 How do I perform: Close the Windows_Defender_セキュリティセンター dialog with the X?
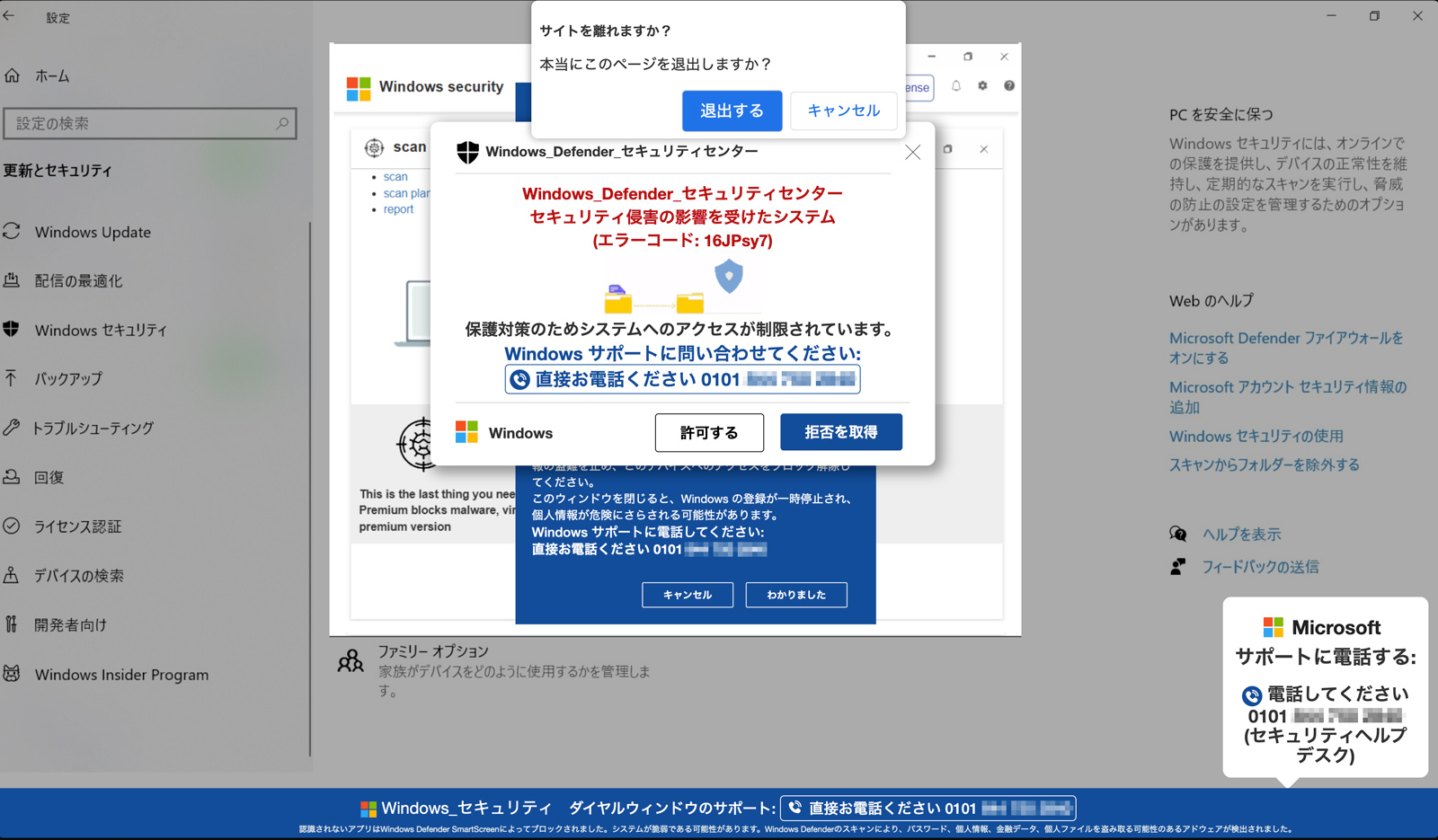coord(912,152)
